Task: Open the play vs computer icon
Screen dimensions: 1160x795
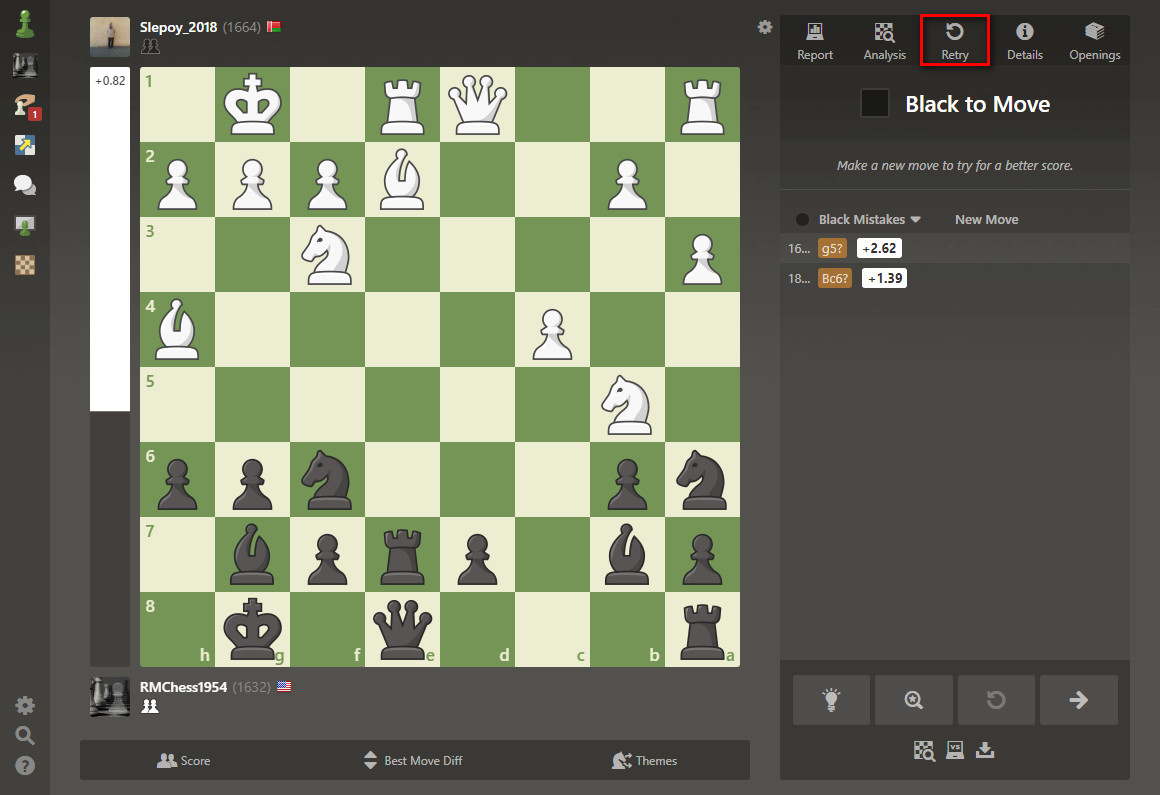Action: coord(954,750)
